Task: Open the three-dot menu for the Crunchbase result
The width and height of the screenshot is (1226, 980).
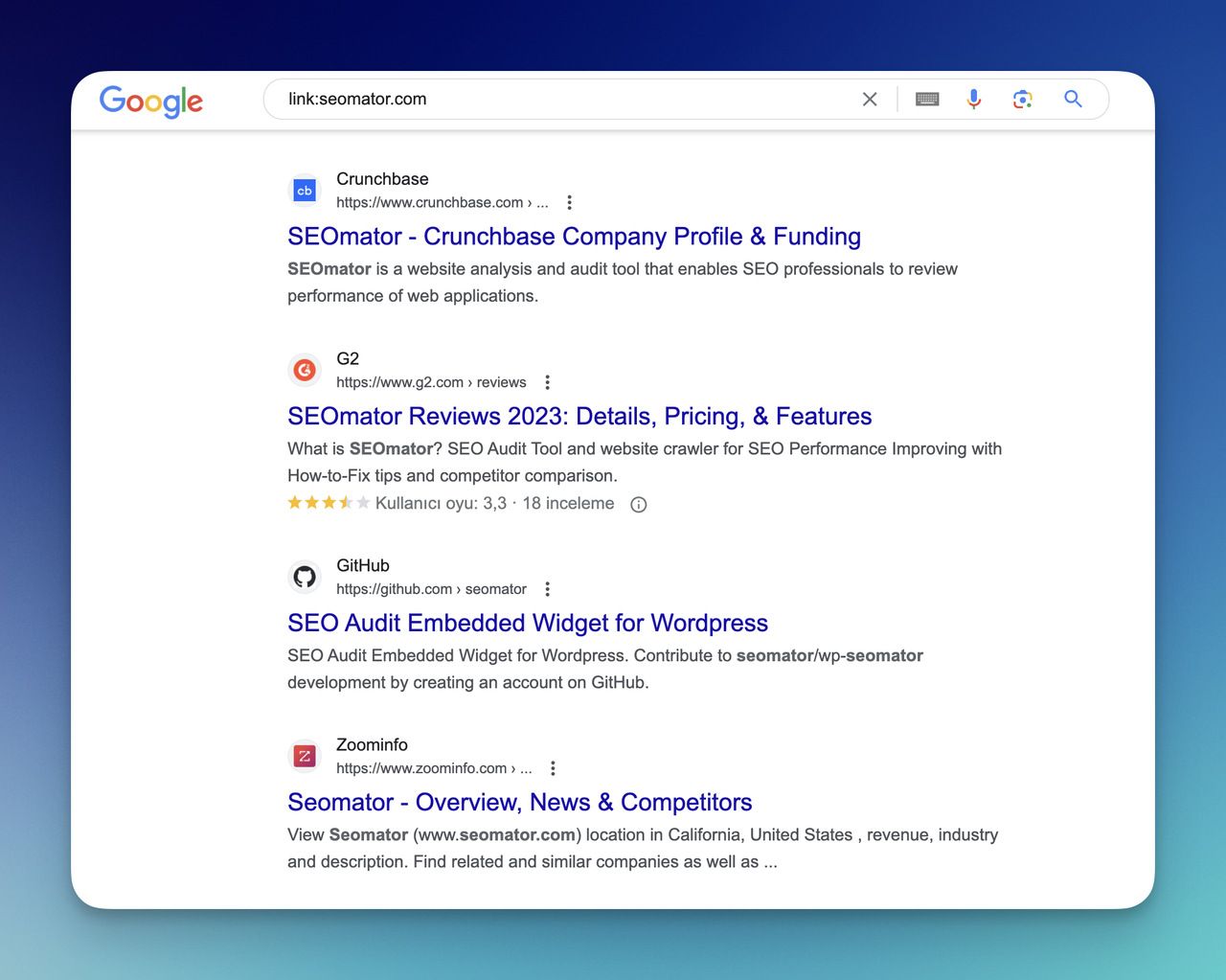Action: click(x=569, y=202)
